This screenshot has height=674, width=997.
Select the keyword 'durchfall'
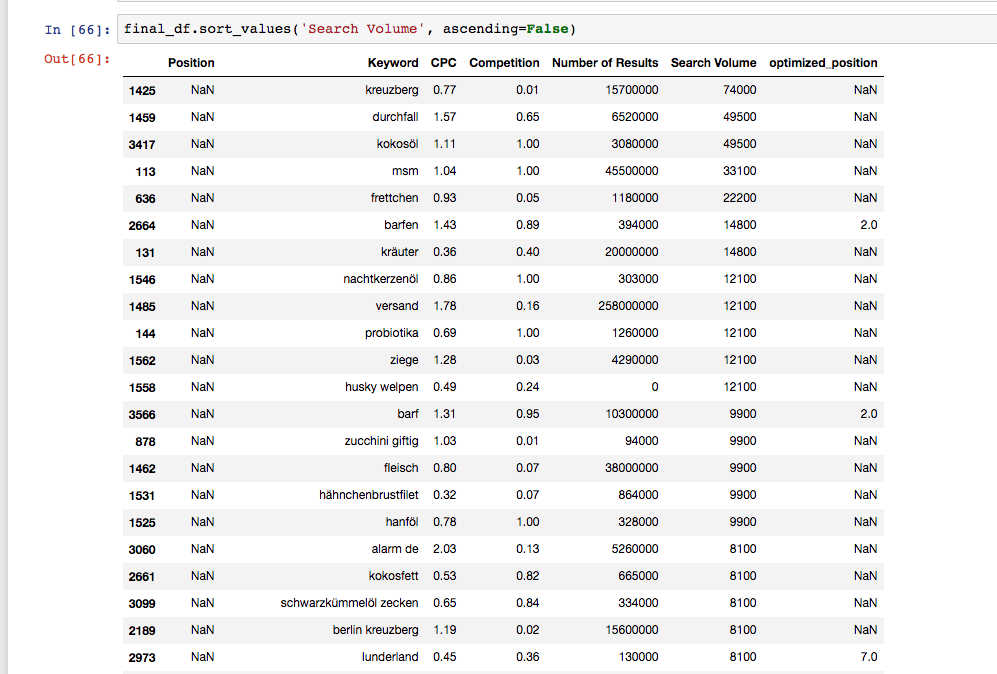coord(395,117)
